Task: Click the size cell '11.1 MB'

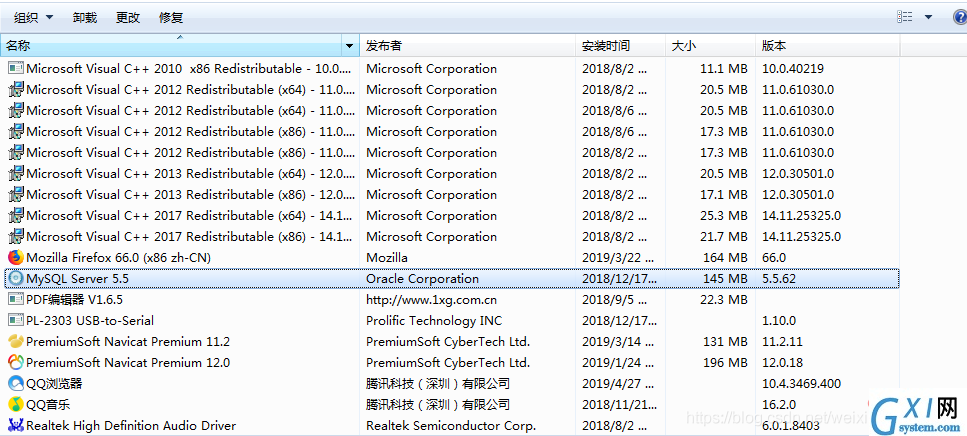Action: coord(723,68)
